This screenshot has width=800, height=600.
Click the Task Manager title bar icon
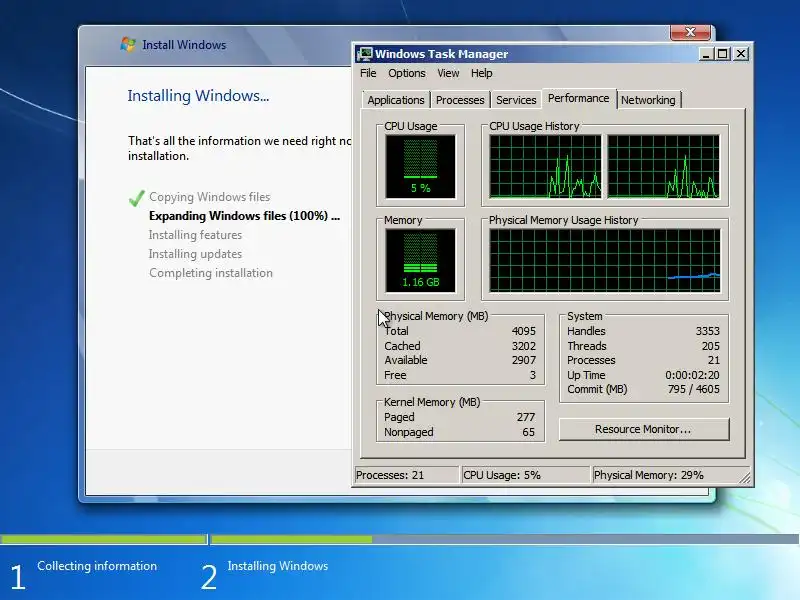coord(364,54)
